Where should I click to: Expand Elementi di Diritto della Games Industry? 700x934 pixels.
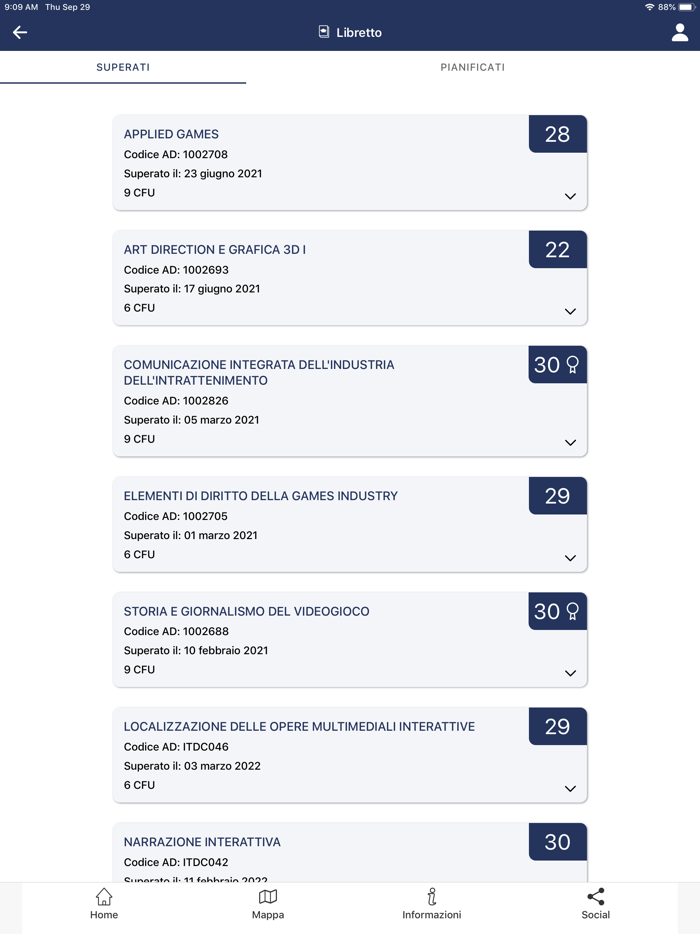point(570,558)
